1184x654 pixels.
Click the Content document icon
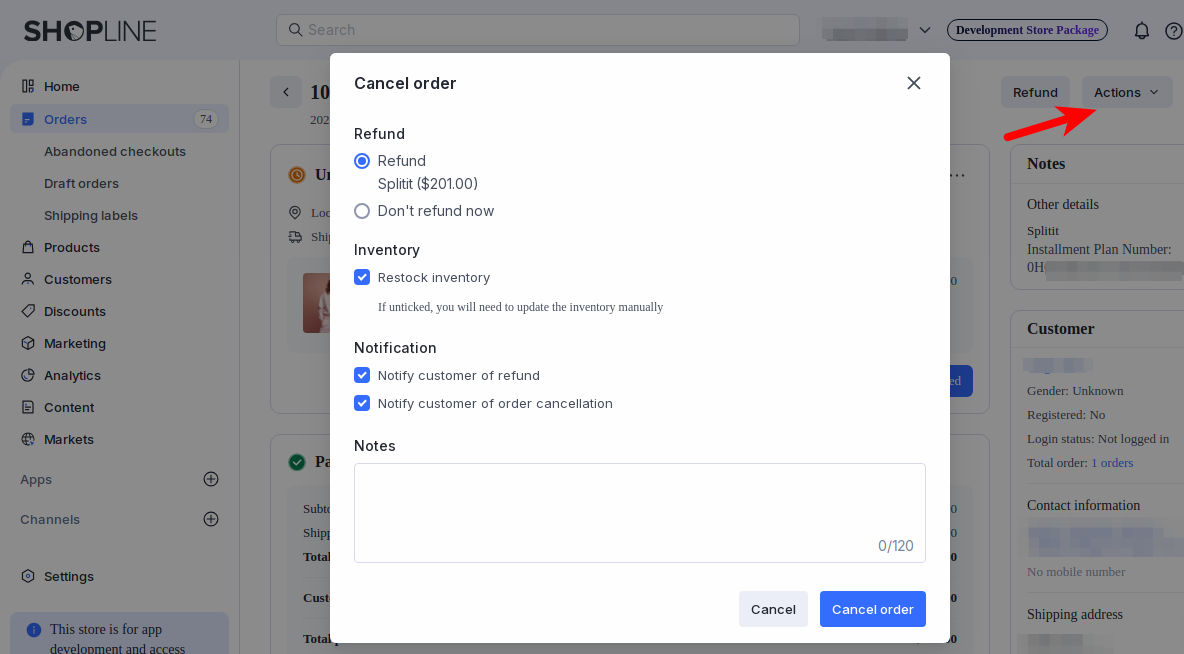(28, 407)
